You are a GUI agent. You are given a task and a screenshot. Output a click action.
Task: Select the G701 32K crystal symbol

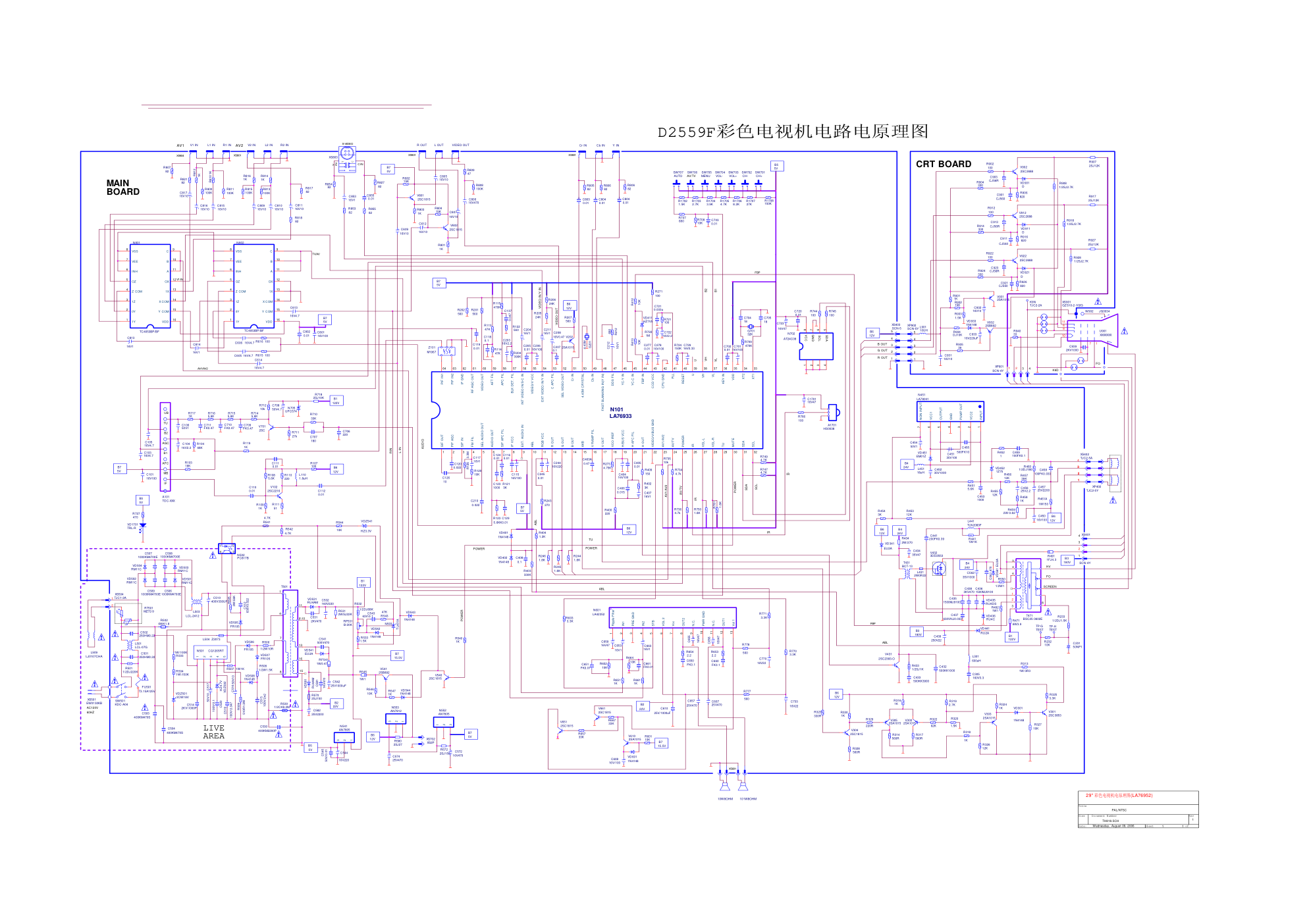750,326
